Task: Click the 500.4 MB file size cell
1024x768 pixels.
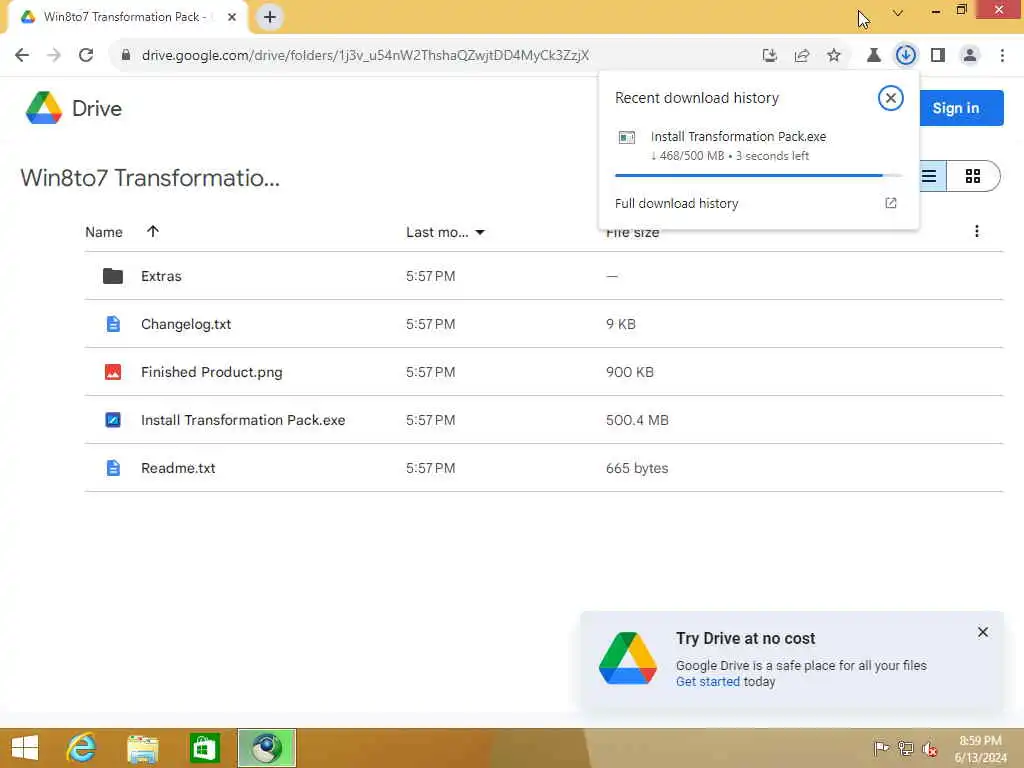Action: point(637,420)
